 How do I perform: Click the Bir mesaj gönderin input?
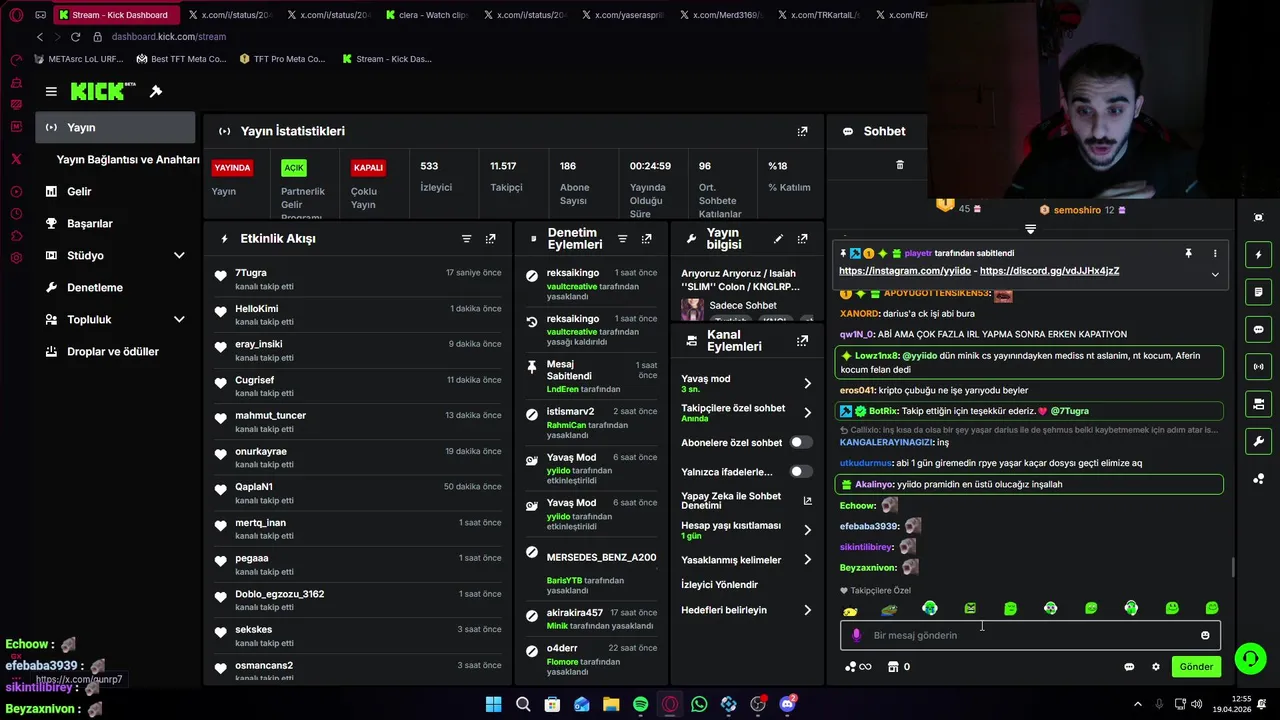[x=1030, y=635]
